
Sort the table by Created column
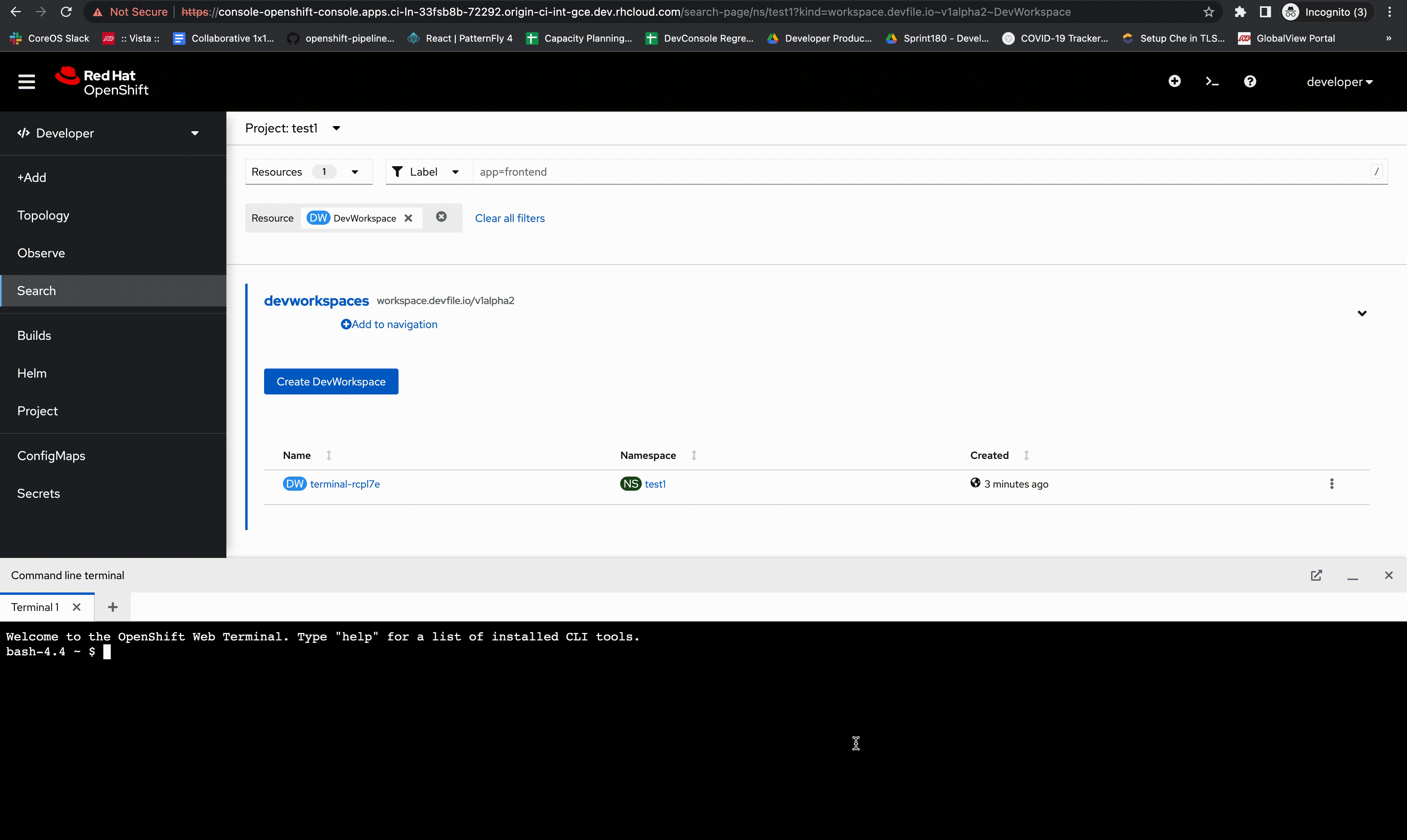coord(989,456)
